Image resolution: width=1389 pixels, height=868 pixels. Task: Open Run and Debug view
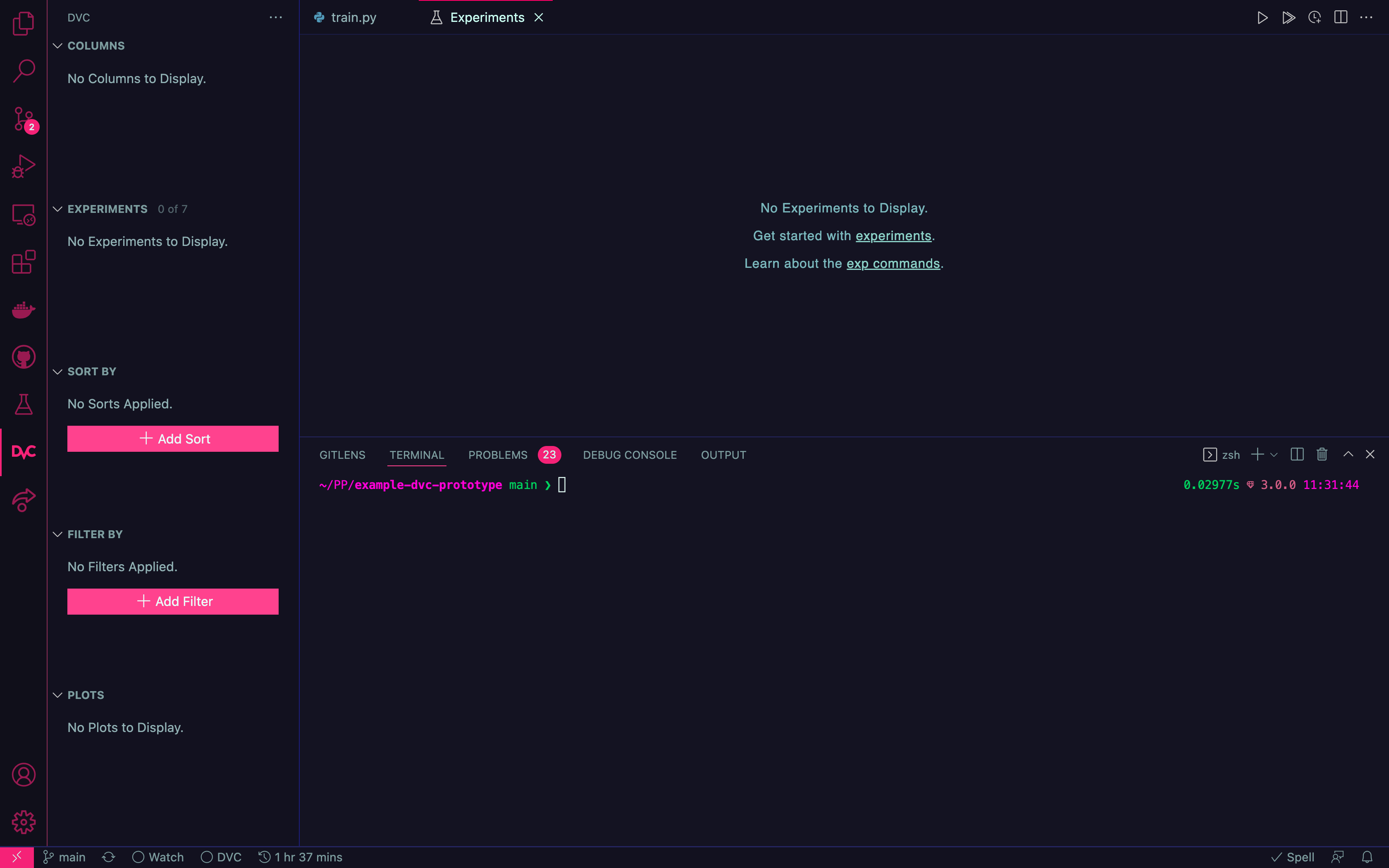coord(24,167)
